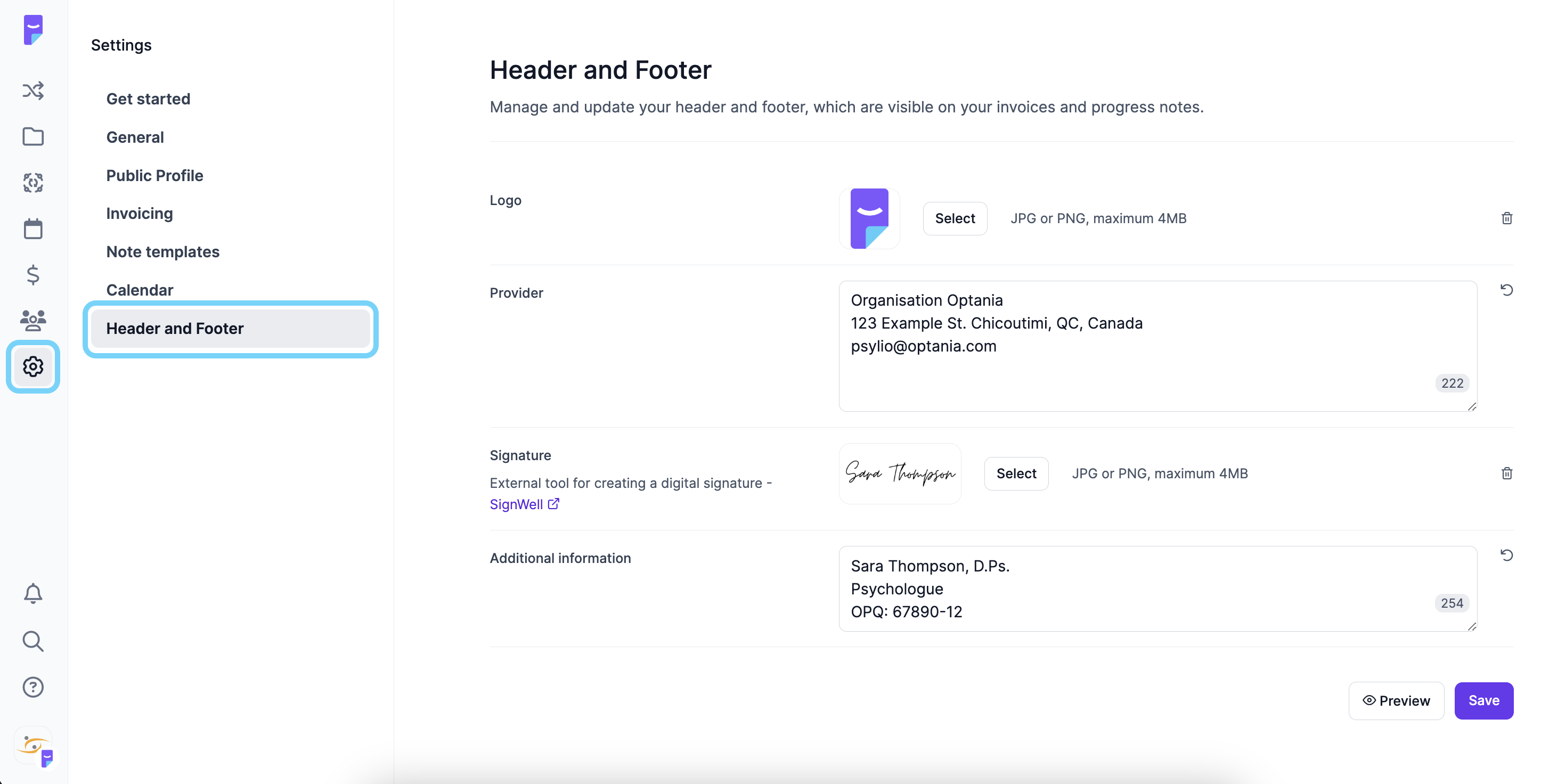
Task: Open the search magnifier icon
Action: coord(33,641)
